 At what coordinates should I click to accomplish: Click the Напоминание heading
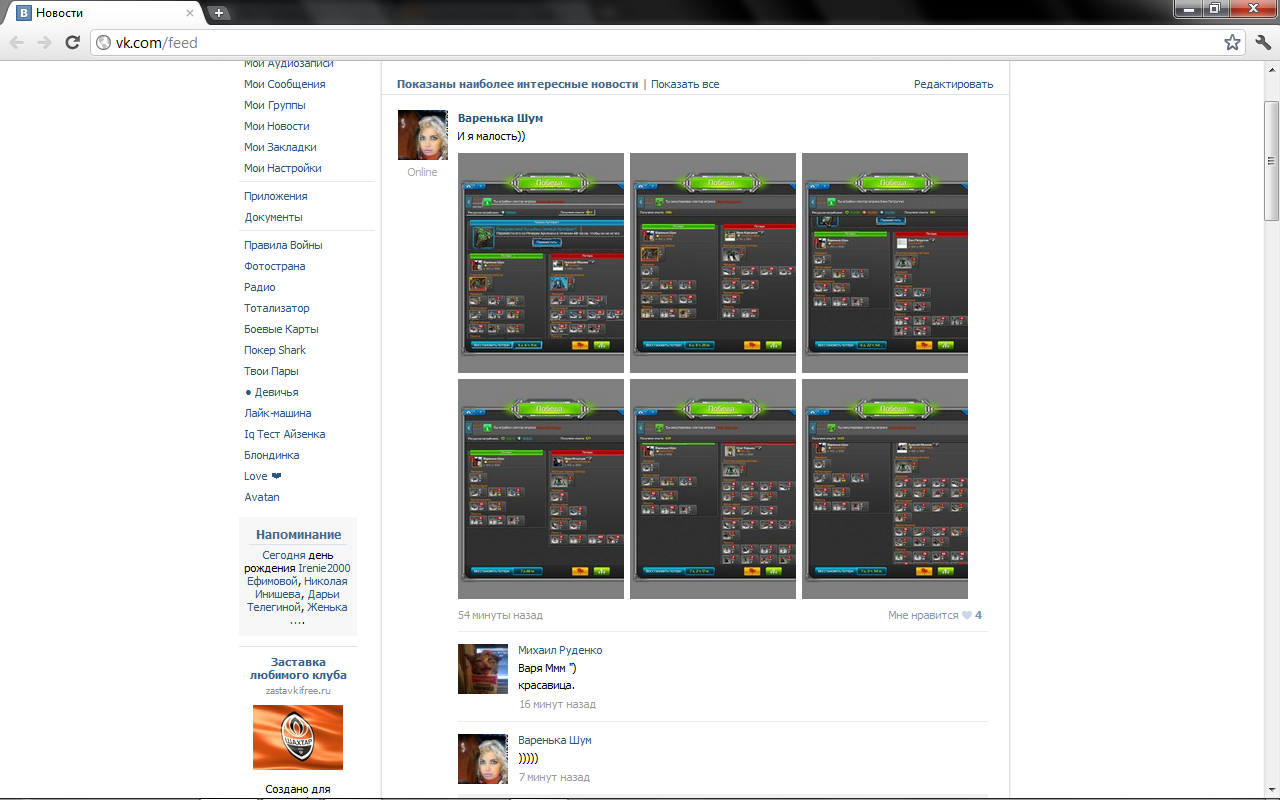click(298, 534)
